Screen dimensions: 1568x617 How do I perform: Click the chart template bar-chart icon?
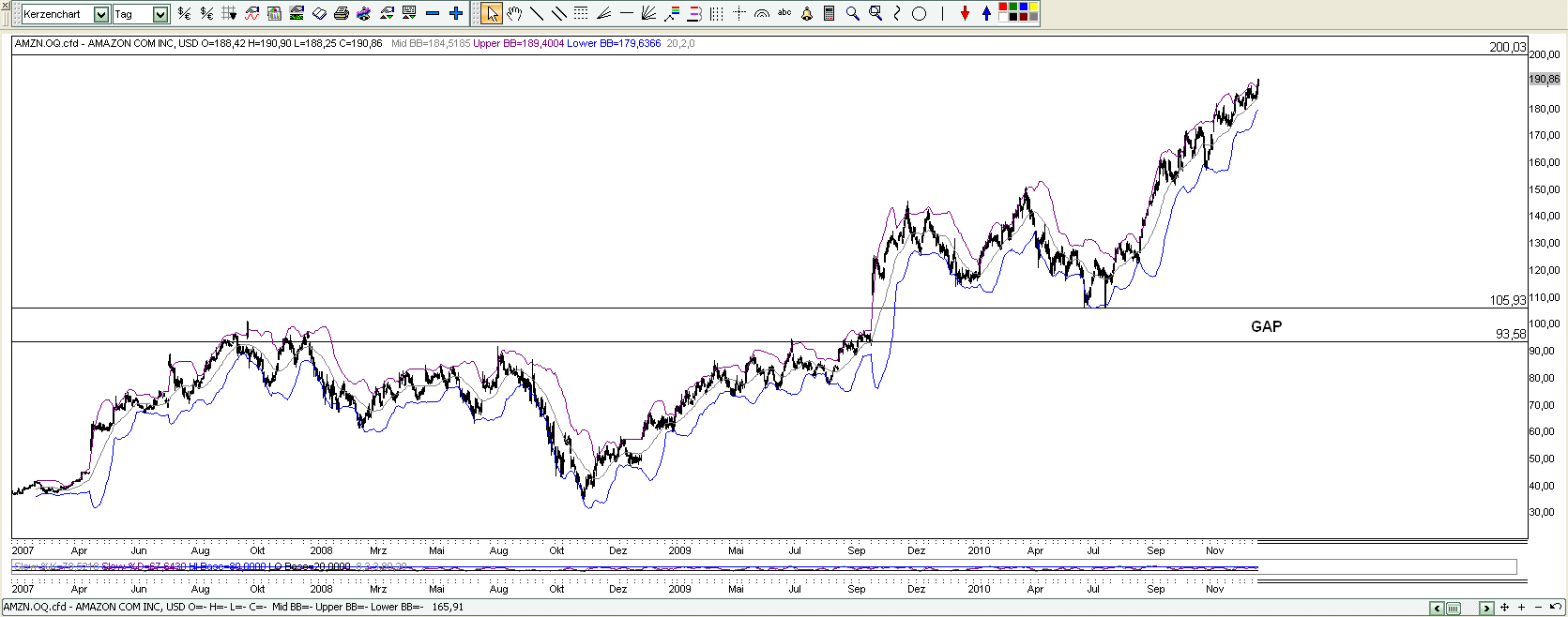[274, 13]
